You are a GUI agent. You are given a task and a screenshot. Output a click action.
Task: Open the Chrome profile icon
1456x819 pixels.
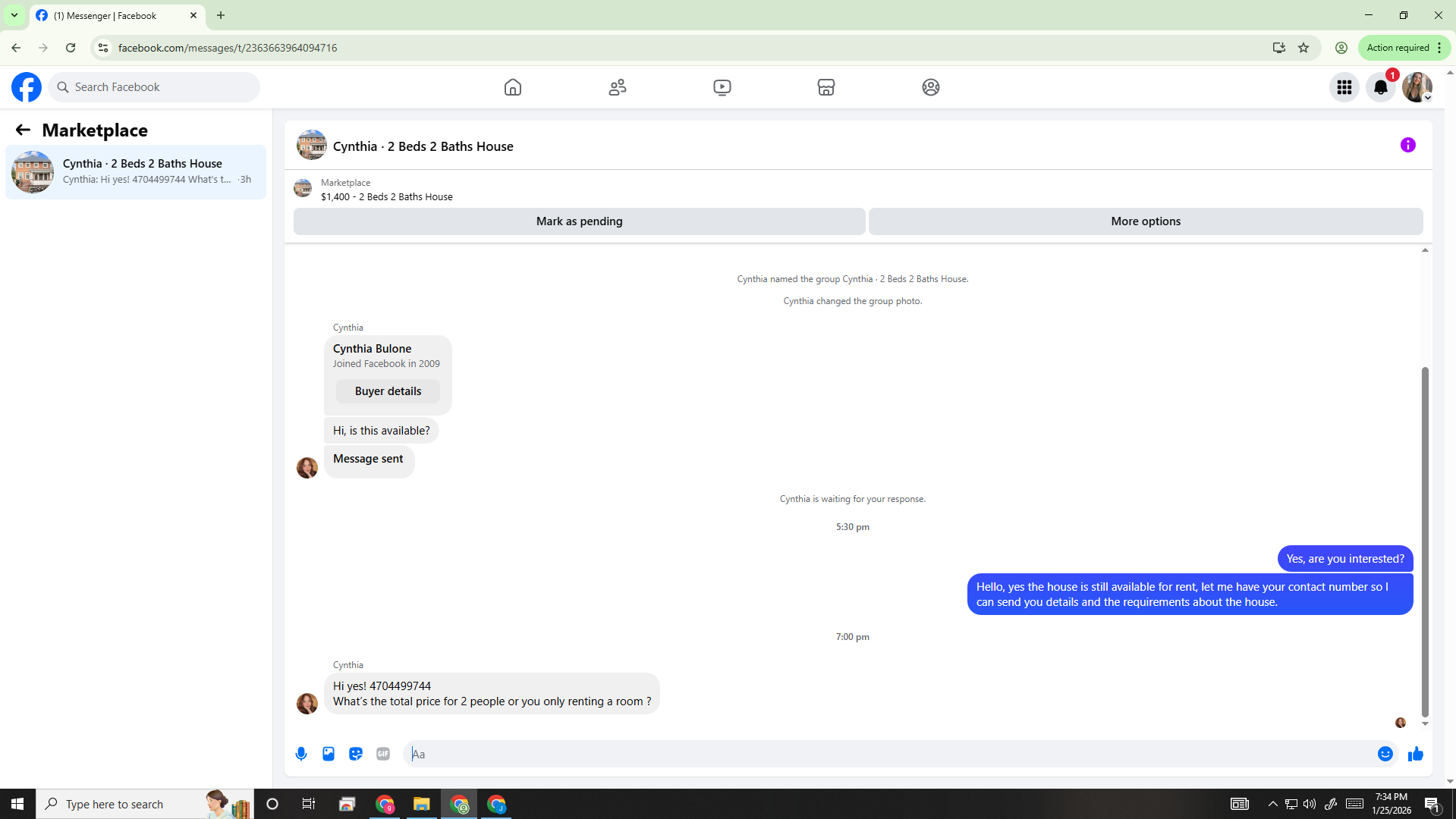(x=1341, y=48)
